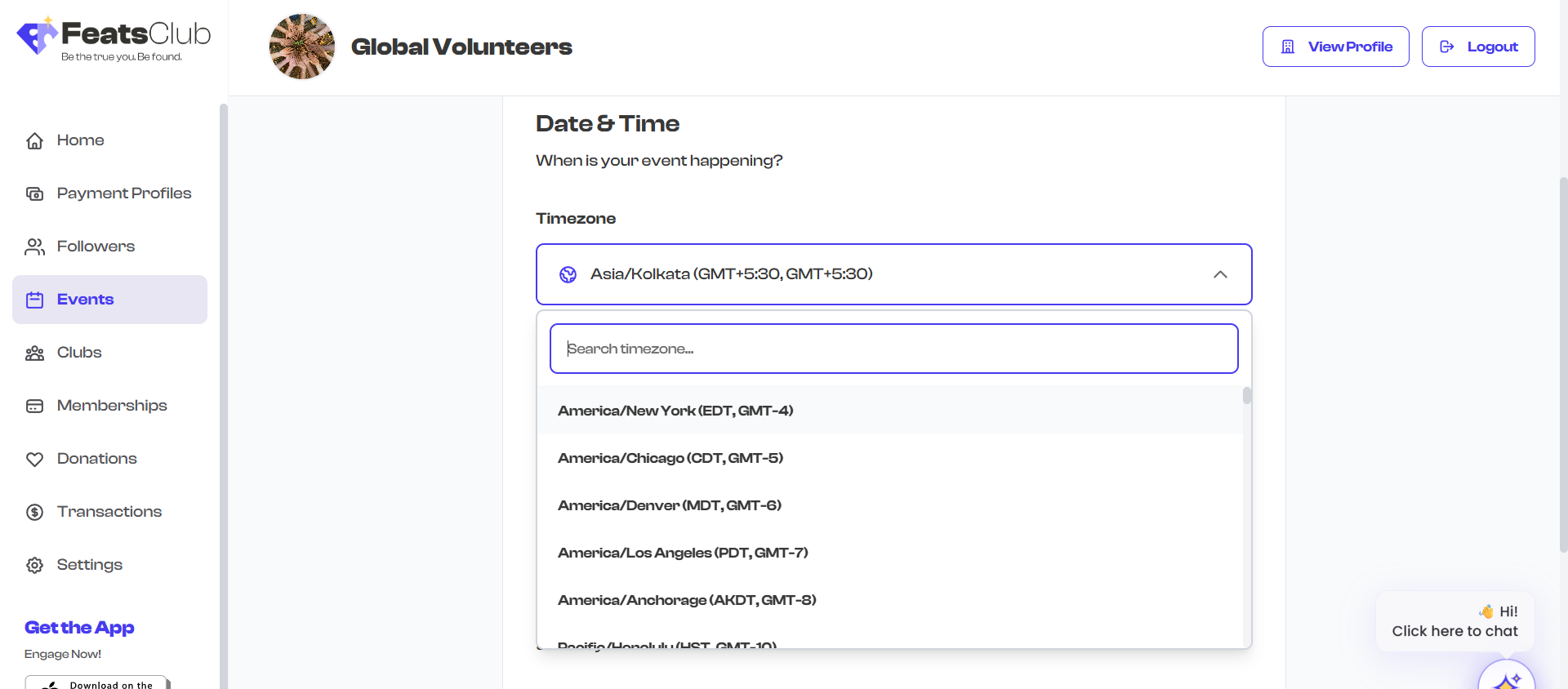
Task: Collapse the Asia/Kolkata timezone dropdown
Action: click(894, 274)
